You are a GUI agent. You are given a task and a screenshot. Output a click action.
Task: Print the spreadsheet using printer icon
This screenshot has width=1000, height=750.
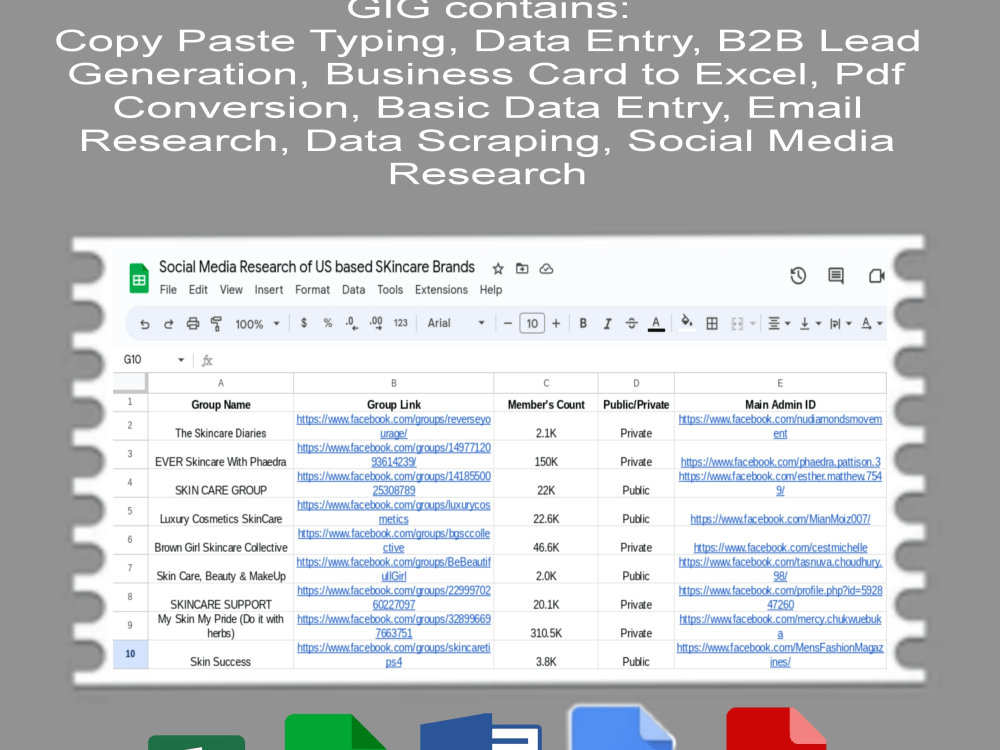[x=193, y=323]
